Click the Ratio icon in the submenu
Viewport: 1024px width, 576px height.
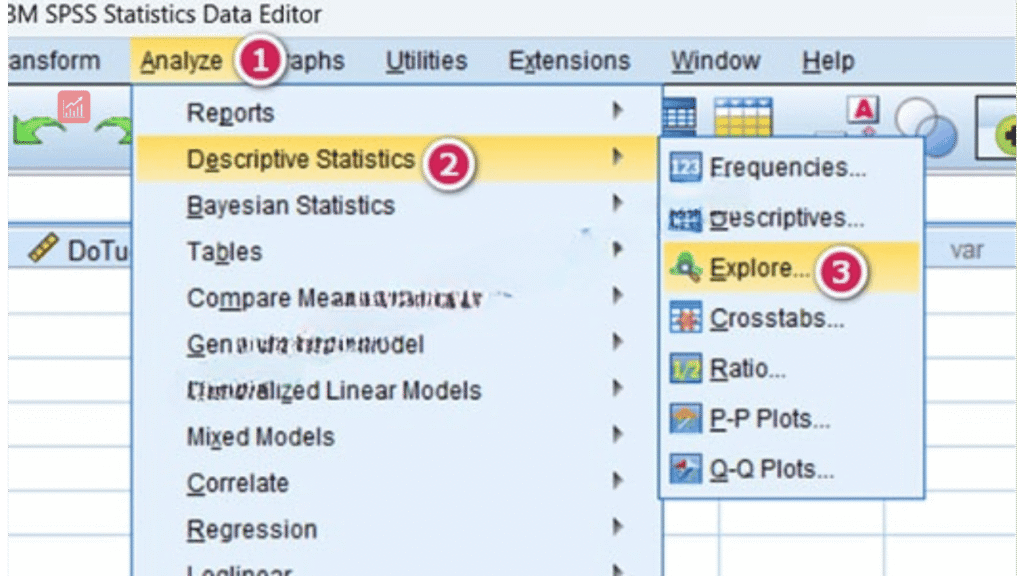[686, 369]
